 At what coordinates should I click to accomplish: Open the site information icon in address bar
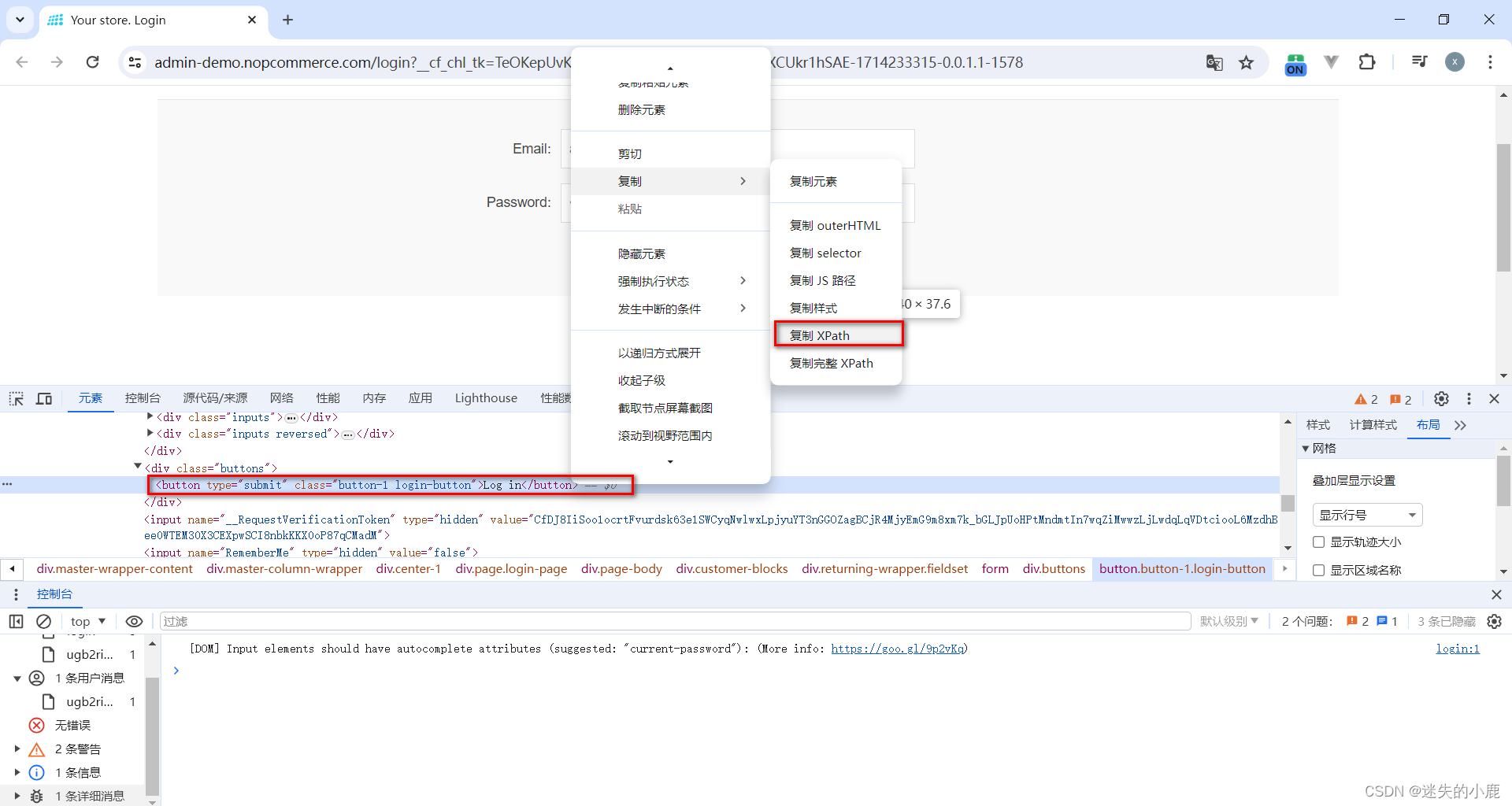pyautogui.click(x=135, y=62)
